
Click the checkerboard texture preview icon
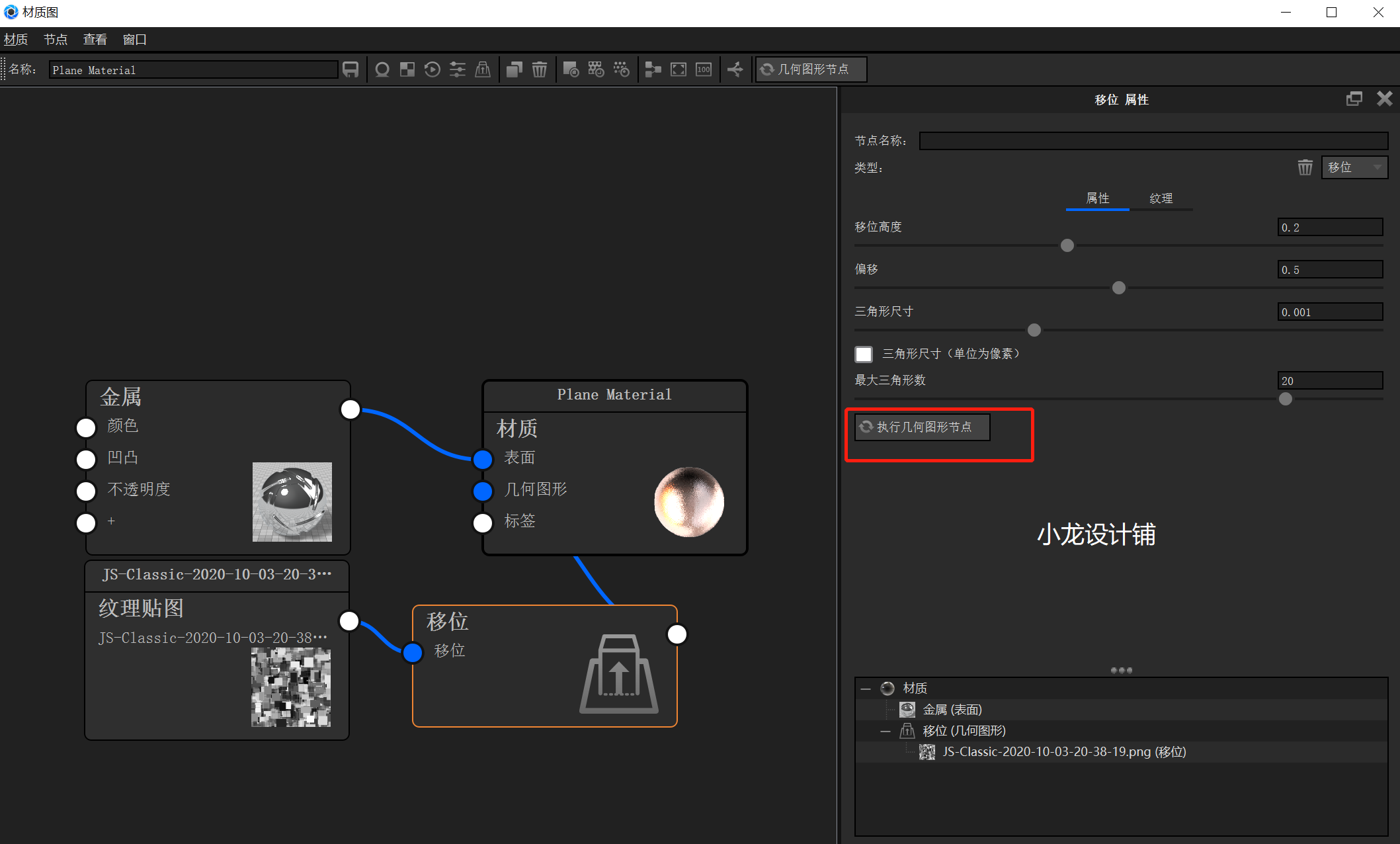[x=407, y=69]
